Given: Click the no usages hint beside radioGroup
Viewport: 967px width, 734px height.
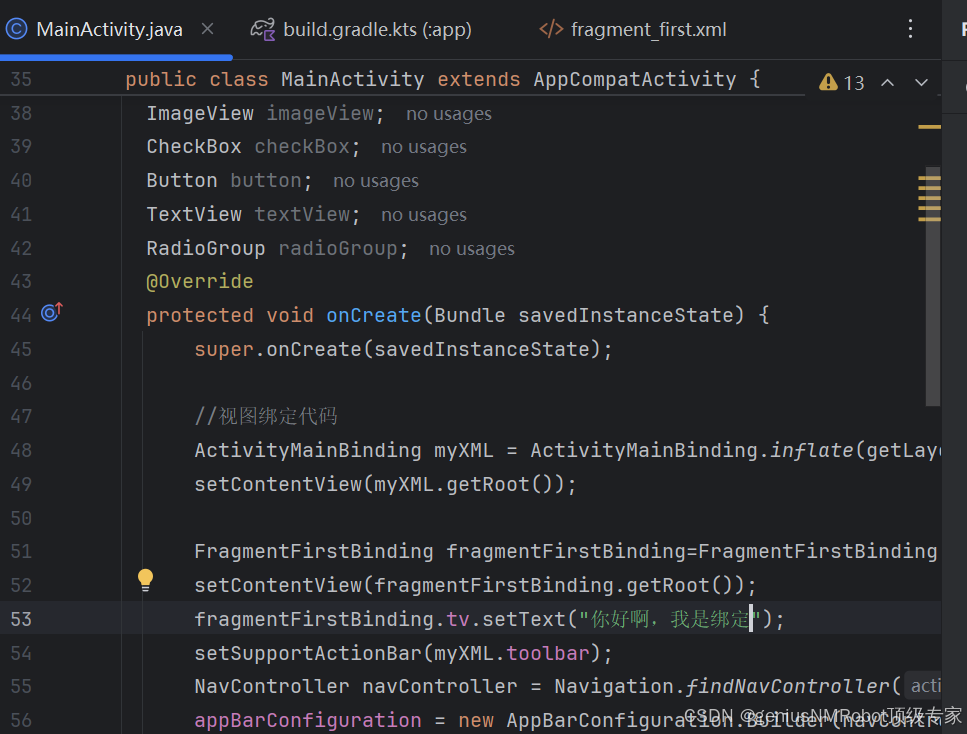Looking at the screenshot, I should pos(471,247).
